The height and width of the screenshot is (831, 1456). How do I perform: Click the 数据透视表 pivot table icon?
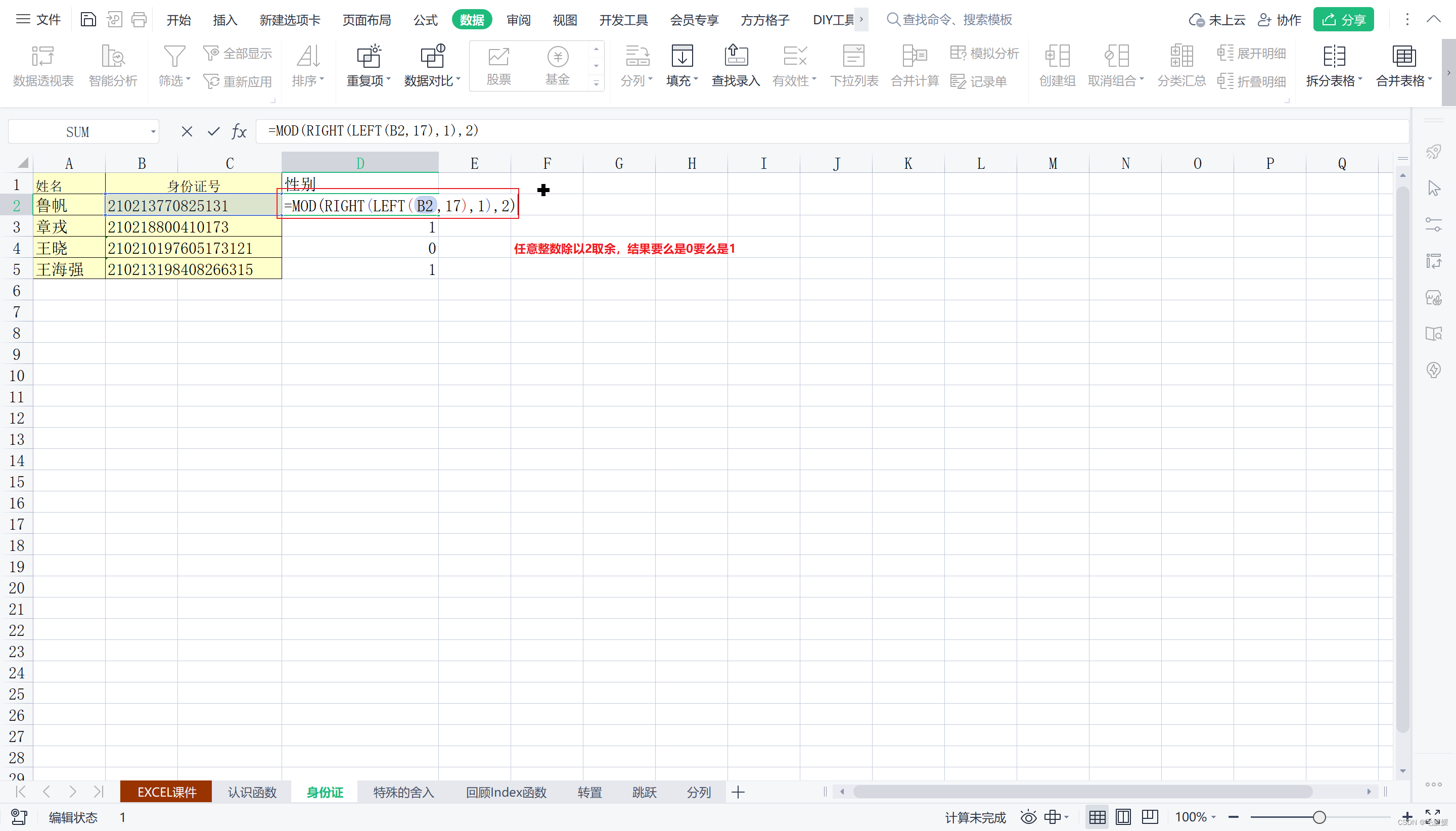tap(43, 66)
